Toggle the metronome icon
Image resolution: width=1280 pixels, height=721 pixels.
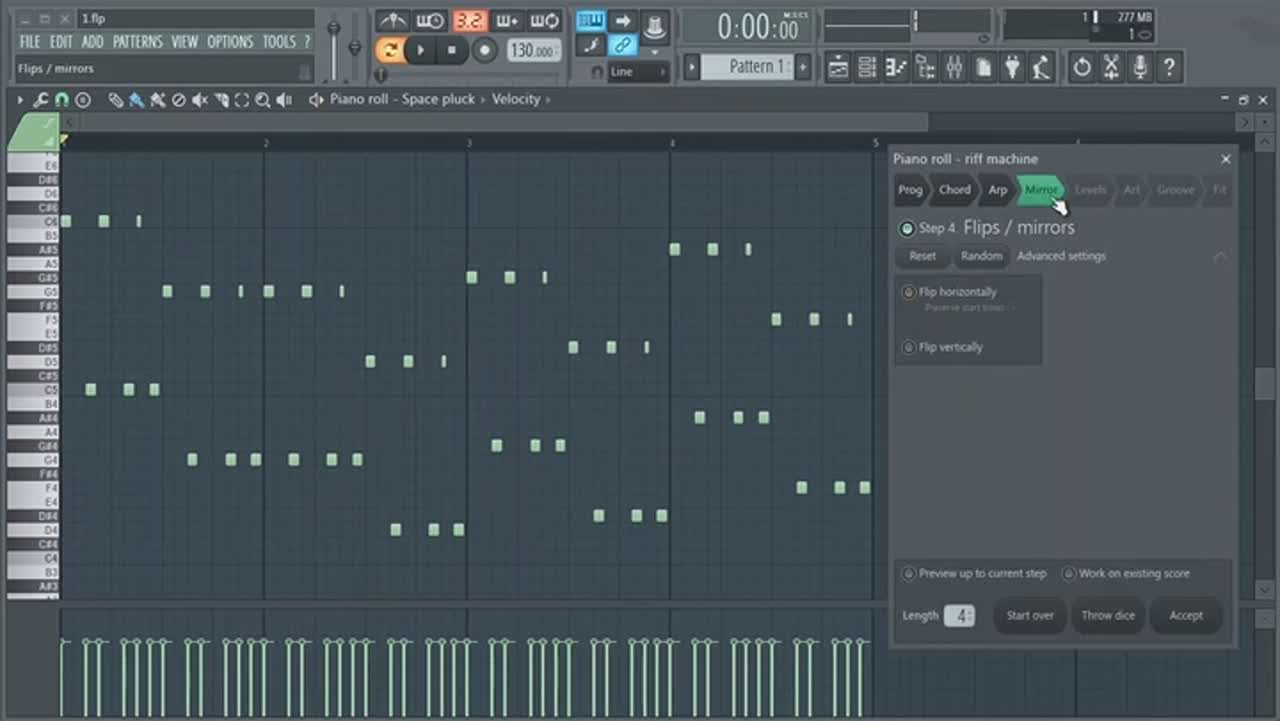coord(392,21)
